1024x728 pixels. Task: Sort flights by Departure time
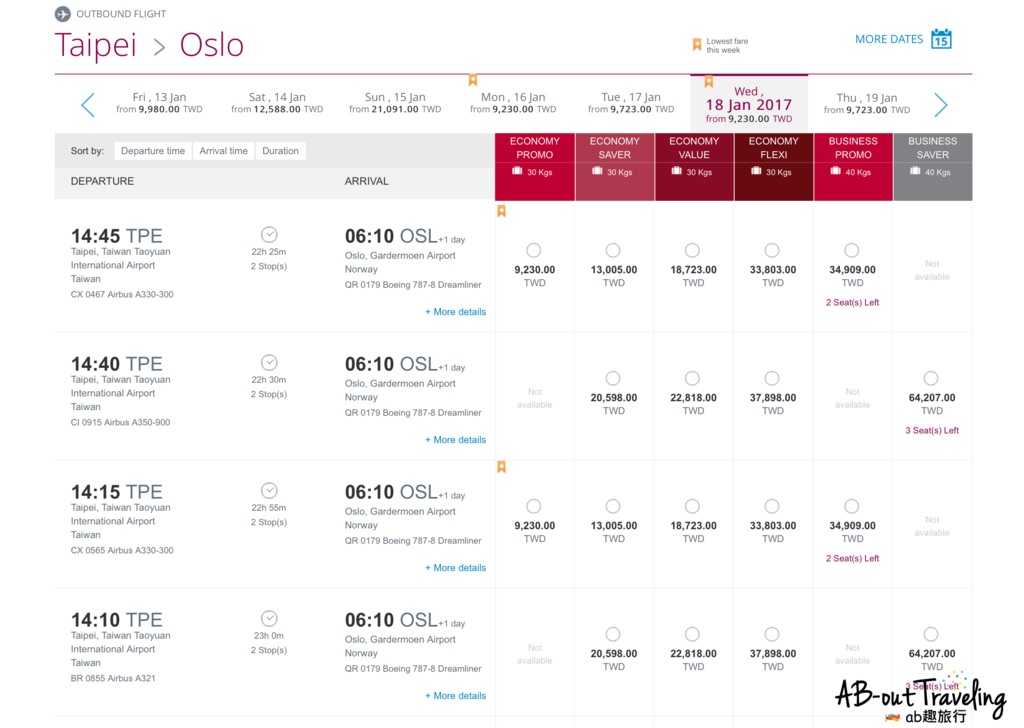[153, 151]
